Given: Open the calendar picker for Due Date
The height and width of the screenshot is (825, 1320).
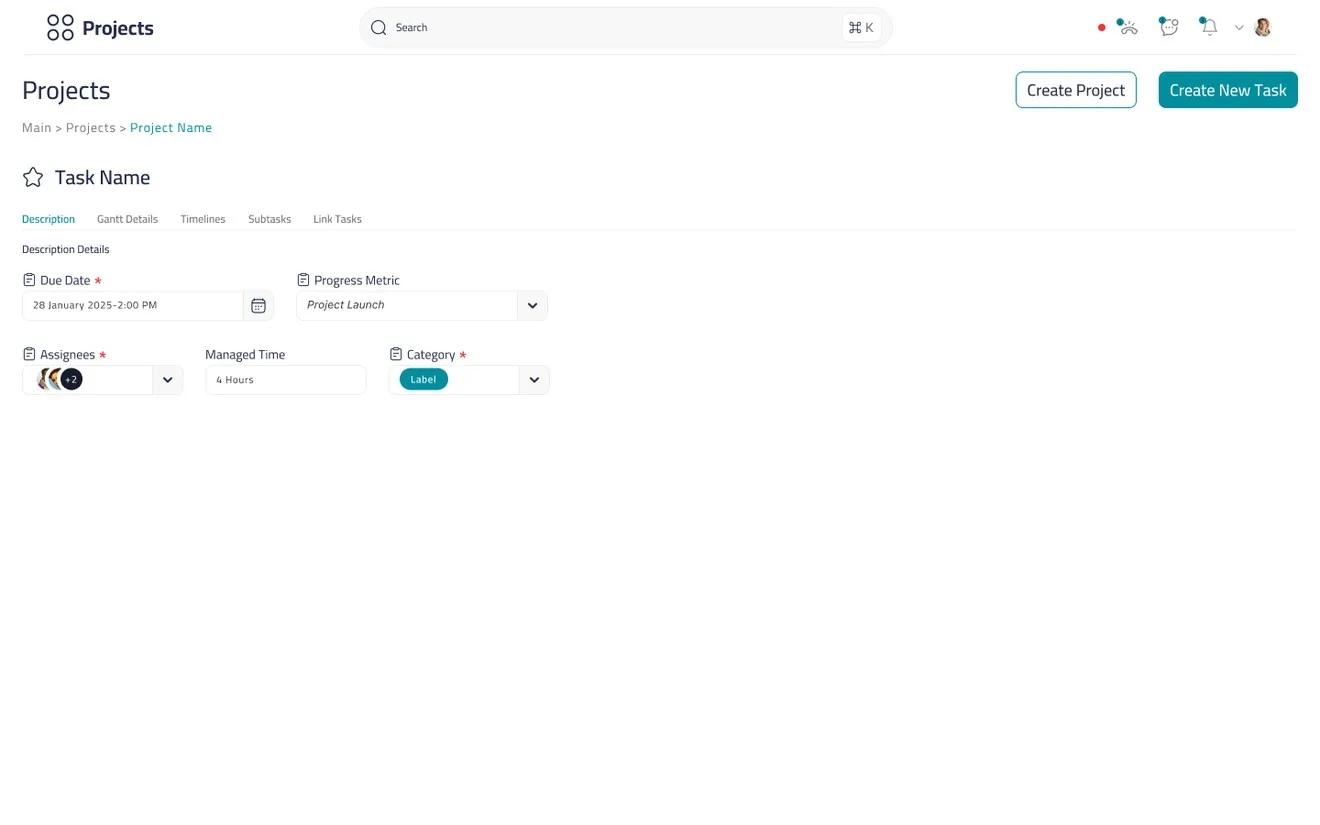Looking at the screenshot, I should [258, 306].
